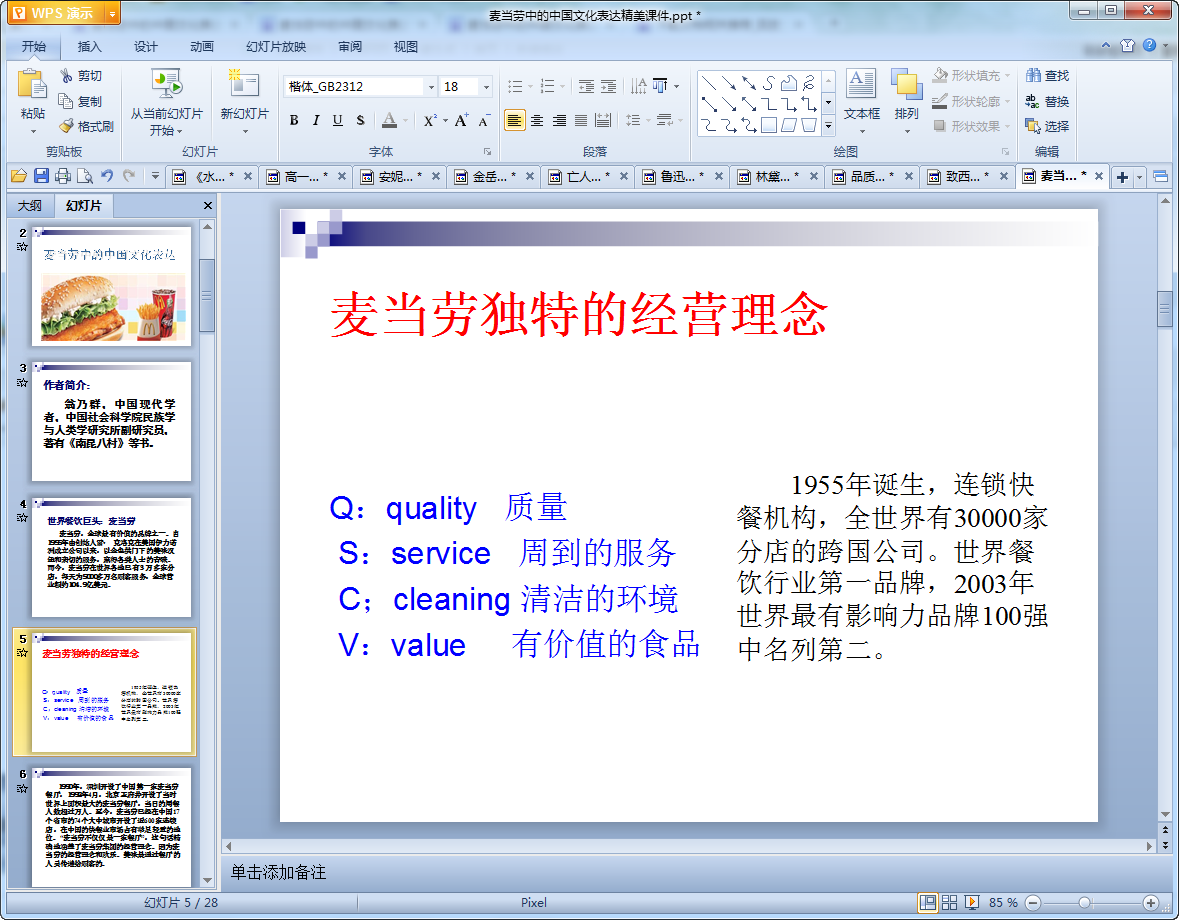Toggle text shadow (S) formatting
This screenshot has width=1179, height=920.
(360, 120)
